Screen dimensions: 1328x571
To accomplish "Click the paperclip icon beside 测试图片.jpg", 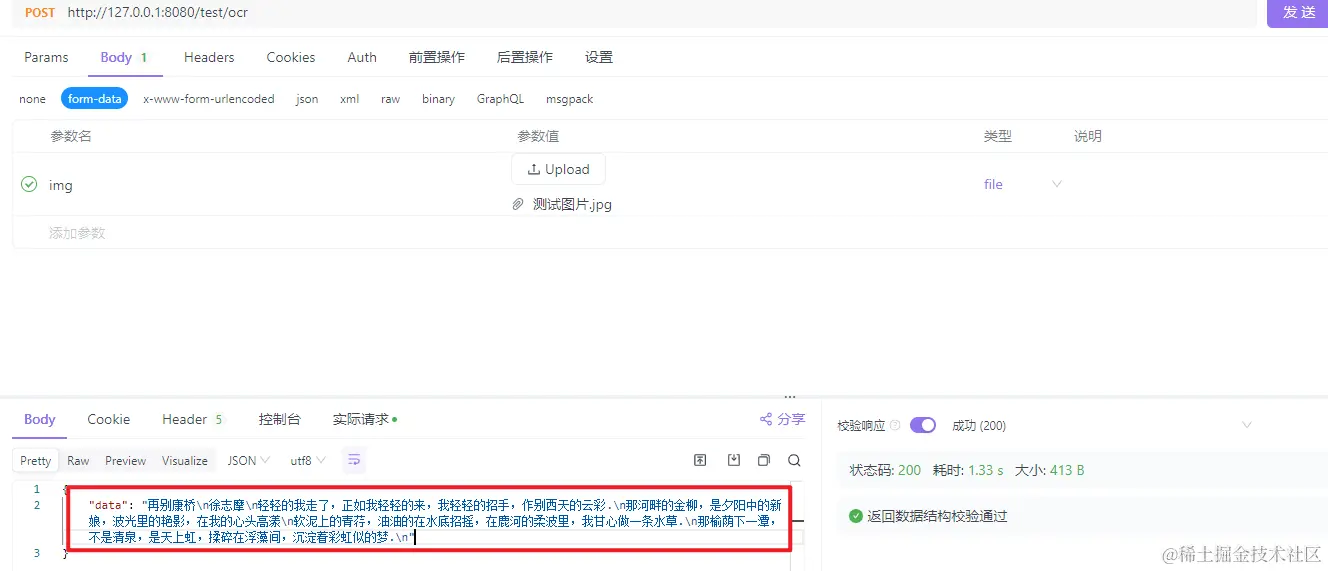I will point(518,204).
